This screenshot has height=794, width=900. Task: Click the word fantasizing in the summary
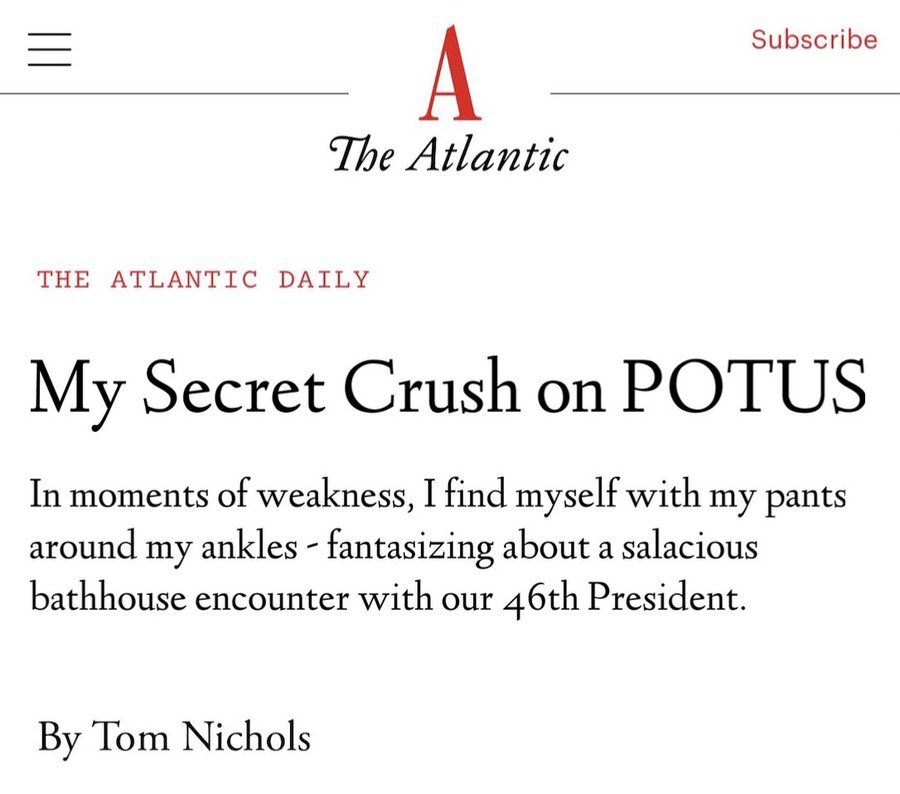(410, 548)
